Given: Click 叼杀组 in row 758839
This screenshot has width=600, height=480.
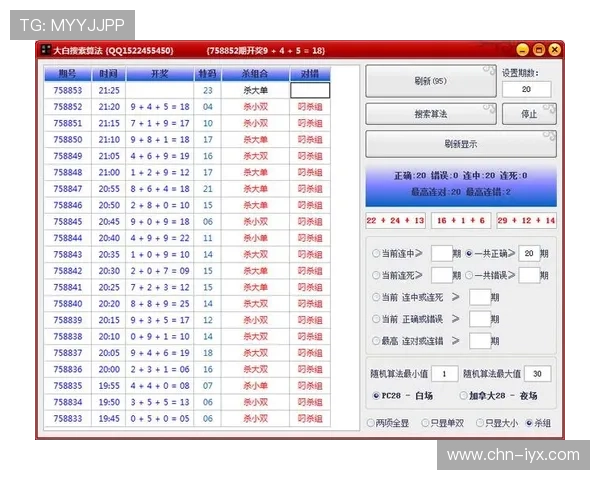Looking at the screenshot, I should coord(310,320).
